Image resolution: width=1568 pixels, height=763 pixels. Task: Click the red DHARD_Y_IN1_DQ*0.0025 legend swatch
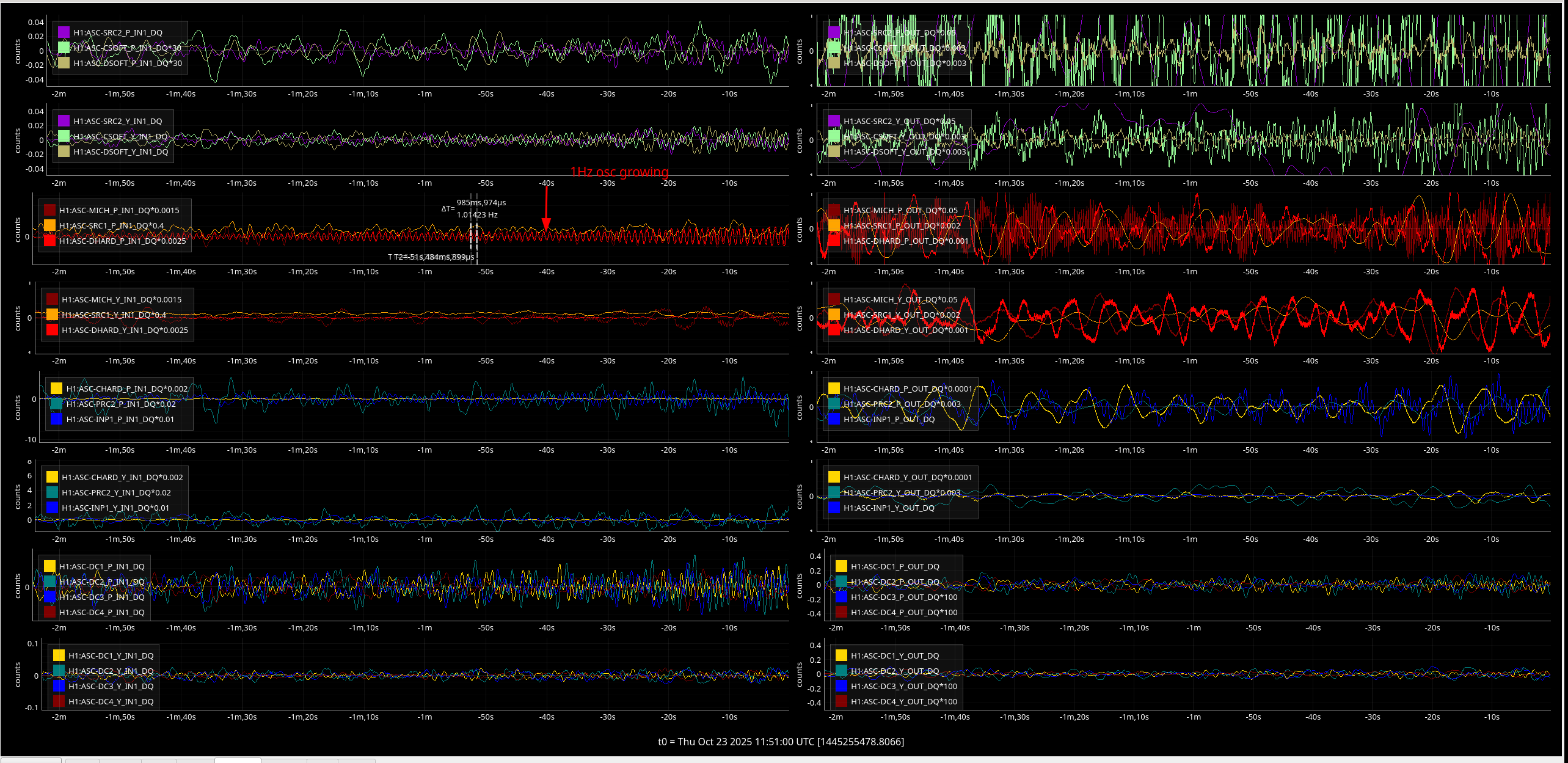click(52, 330)
